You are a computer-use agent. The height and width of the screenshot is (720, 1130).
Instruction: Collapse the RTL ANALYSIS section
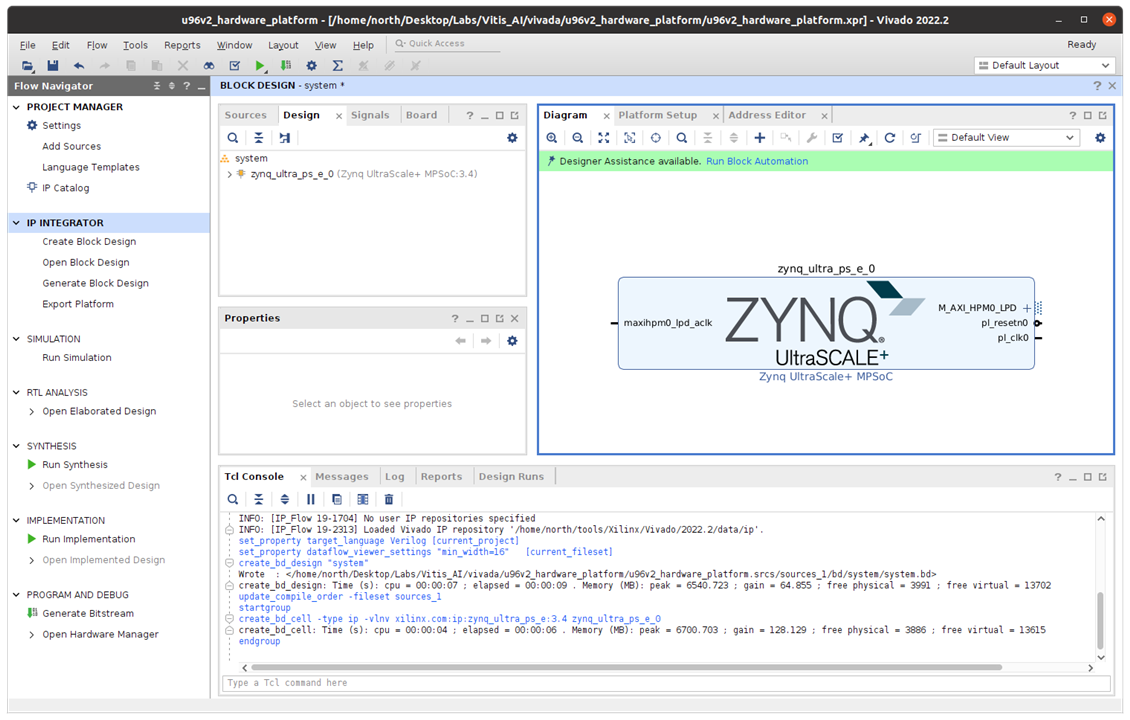17,392
